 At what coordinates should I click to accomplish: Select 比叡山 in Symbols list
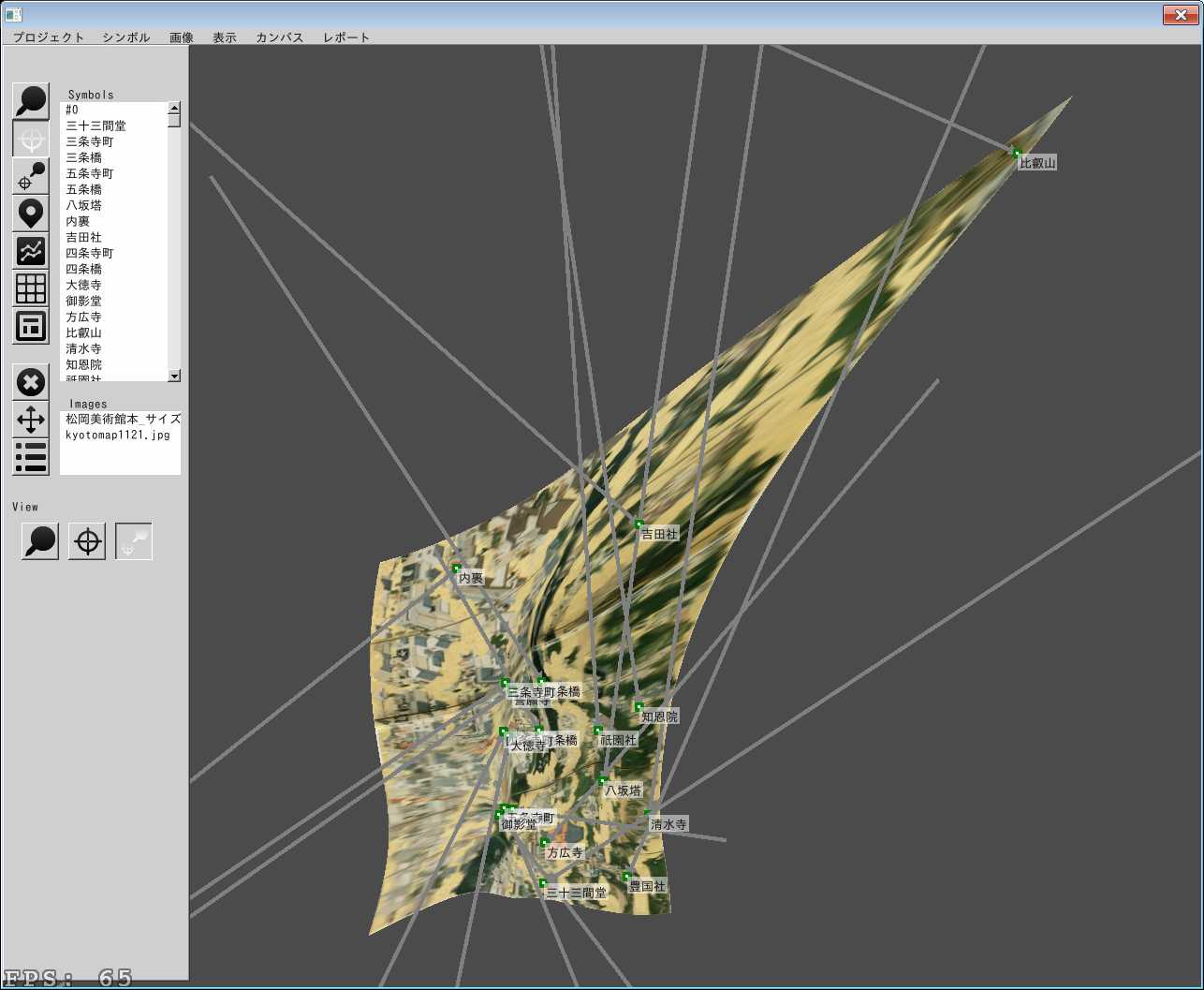113,332
